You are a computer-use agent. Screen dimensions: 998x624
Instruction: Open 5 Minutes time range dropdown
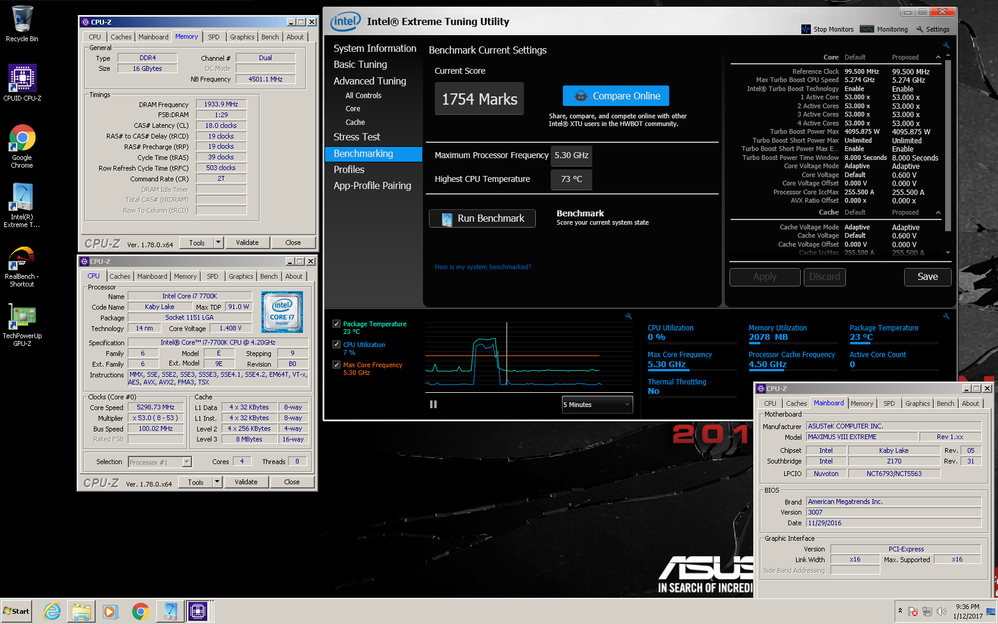point(597,404)
